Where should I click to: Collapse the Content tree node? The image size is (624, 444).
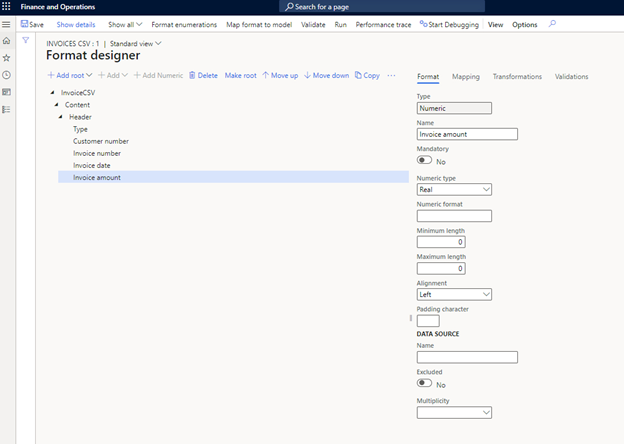coord(56,105)
